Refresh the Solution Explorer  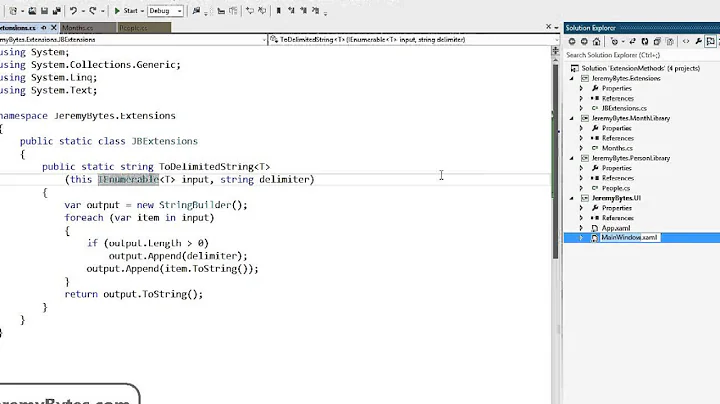click(645, 42)
